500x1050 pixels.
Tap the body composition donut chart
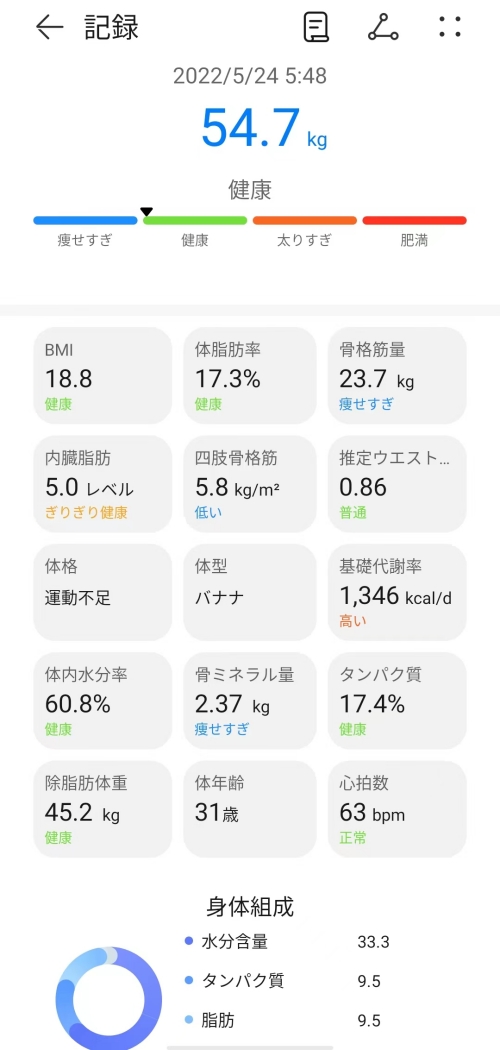pos(108,998)
